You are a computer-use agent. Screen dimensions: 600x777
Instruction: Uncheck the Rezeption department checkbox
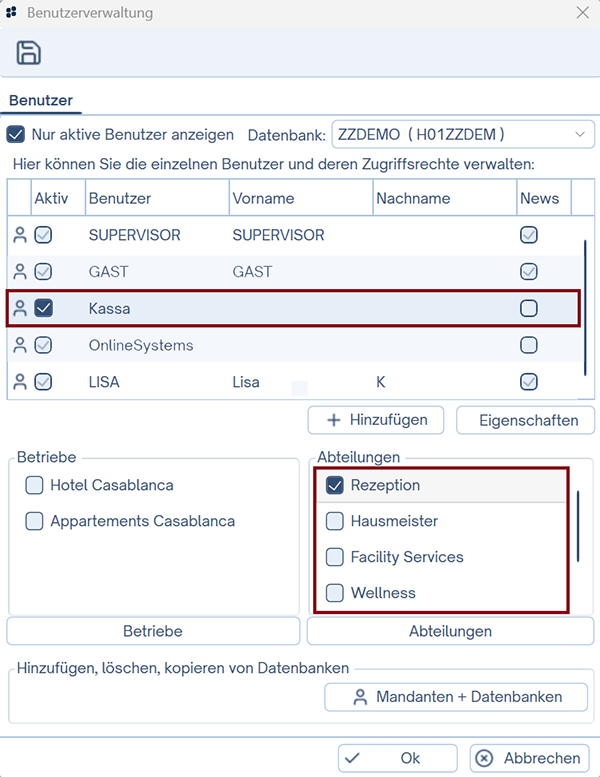pyautogui.click(x=335, y=486)
